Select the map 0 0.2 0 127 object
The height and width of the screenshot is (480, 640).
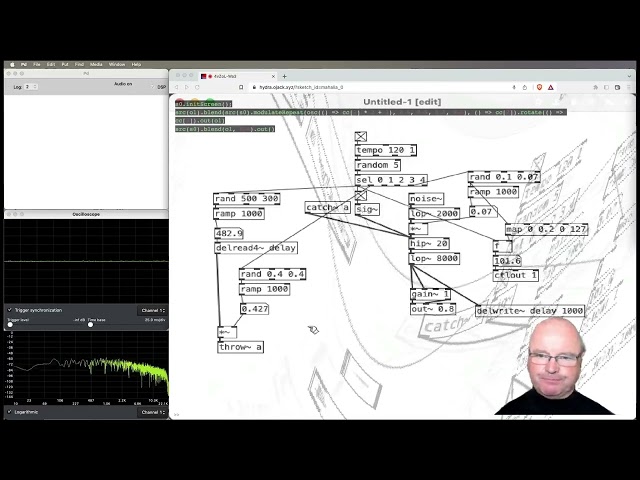click(x=547, y=229)
